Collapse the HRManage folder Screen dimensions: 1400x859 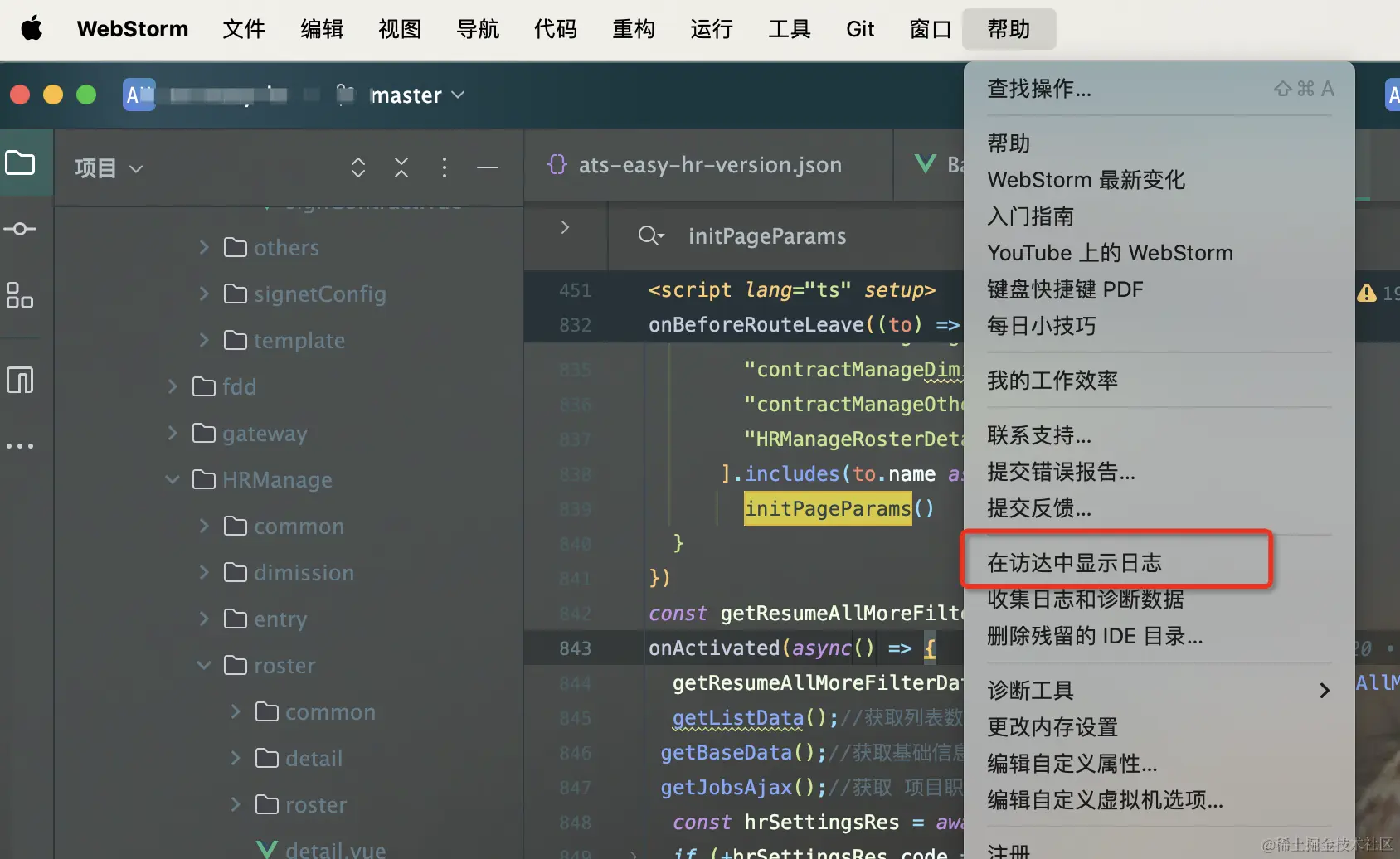point(173,479)
